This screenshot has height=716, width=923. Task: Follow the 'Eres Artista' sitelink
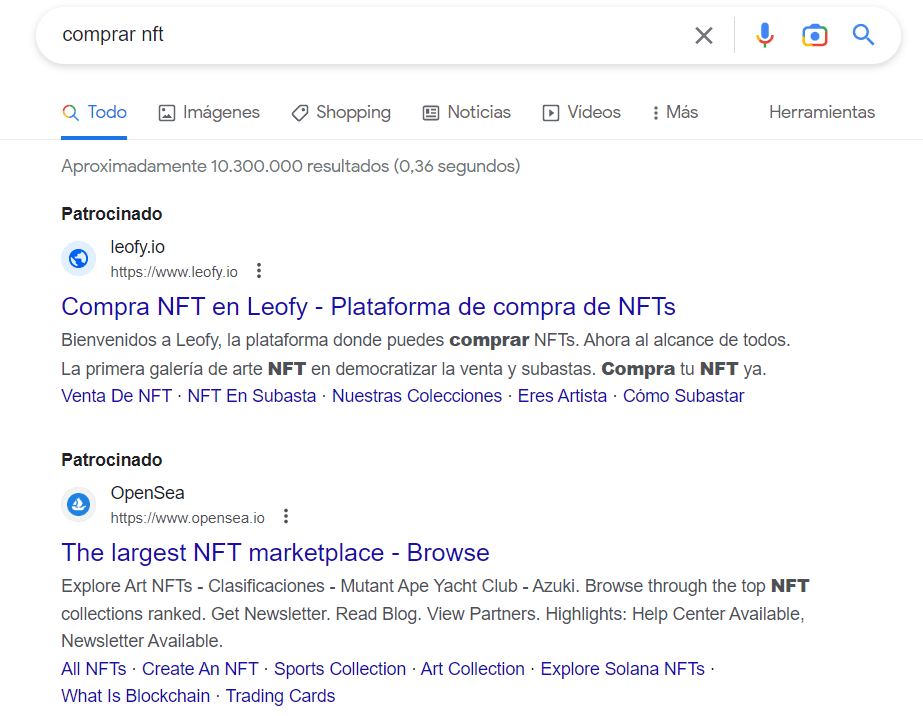(x=562, y=396)
